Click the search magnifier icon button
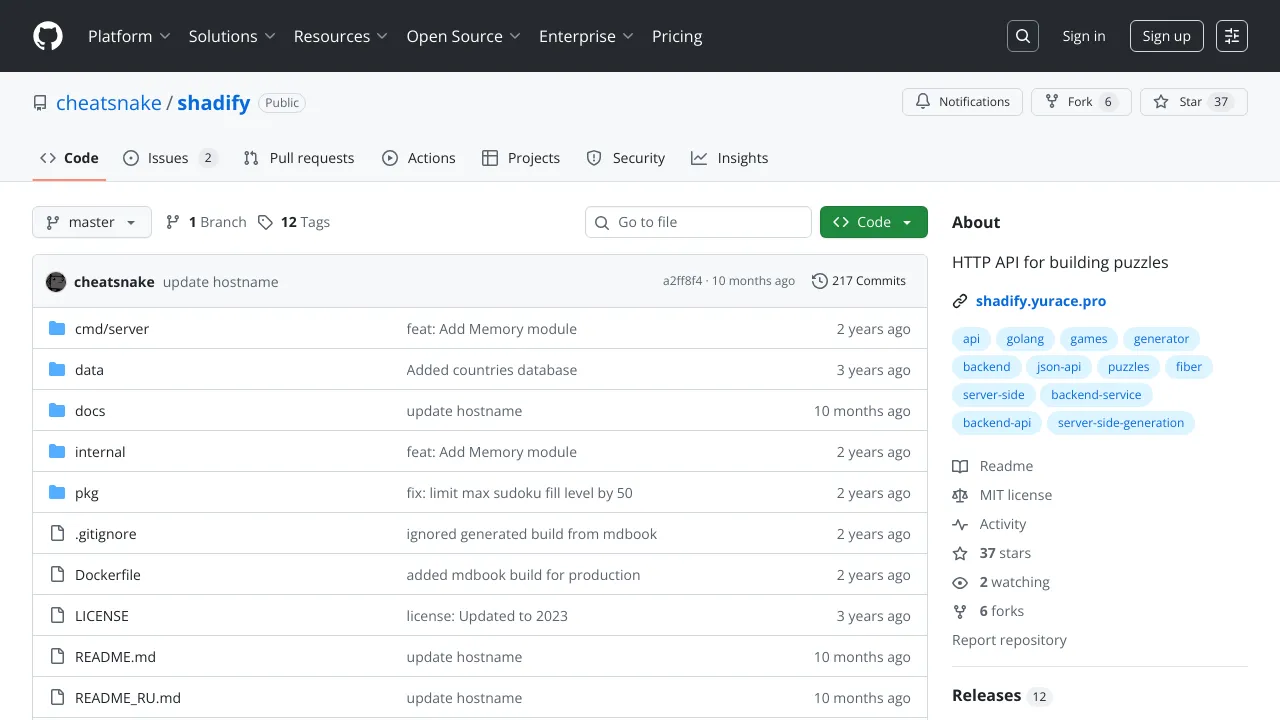 click(x=1023, y=36)
